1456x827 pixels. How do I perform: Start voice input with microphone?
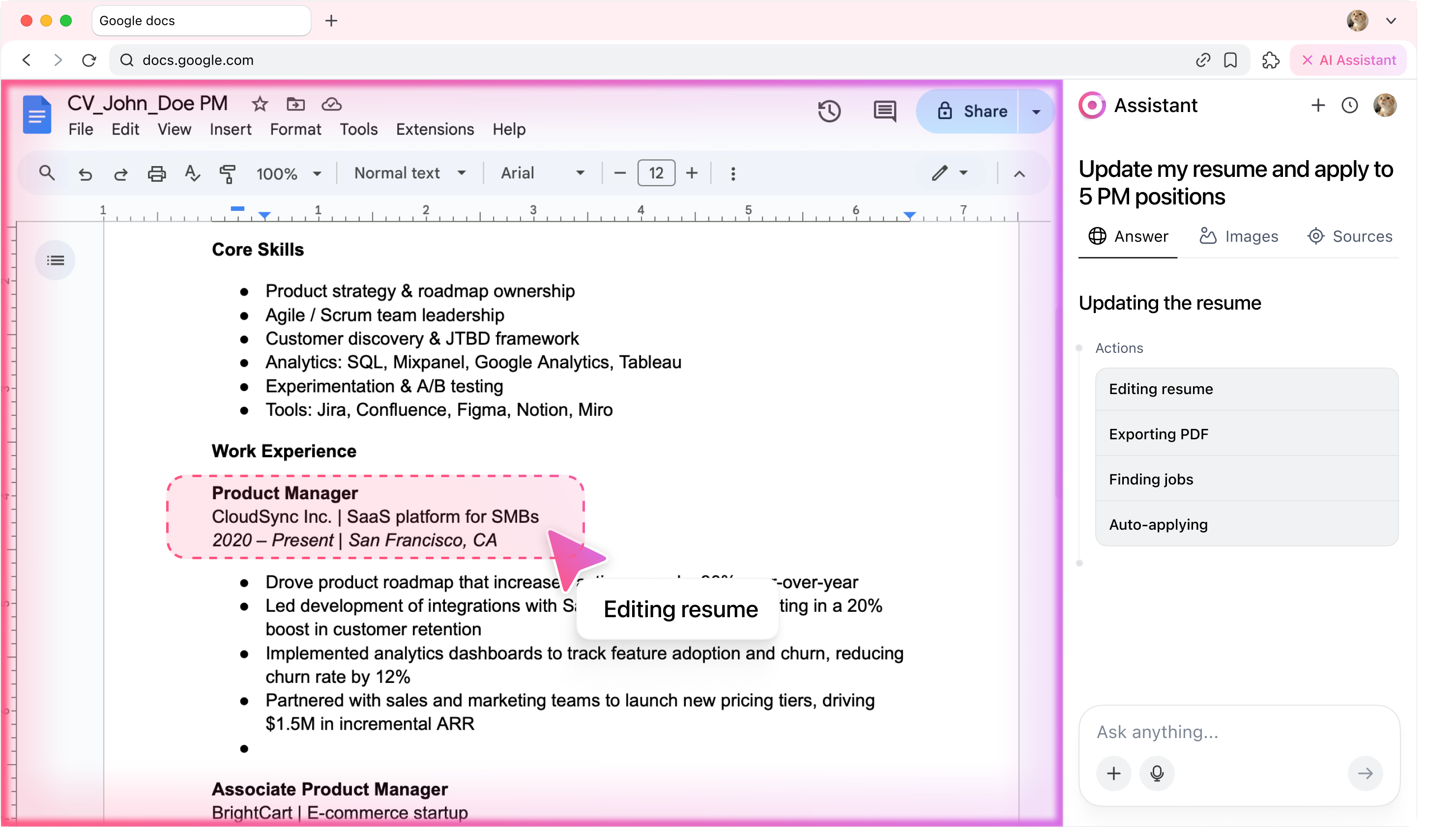[1157, 773]
